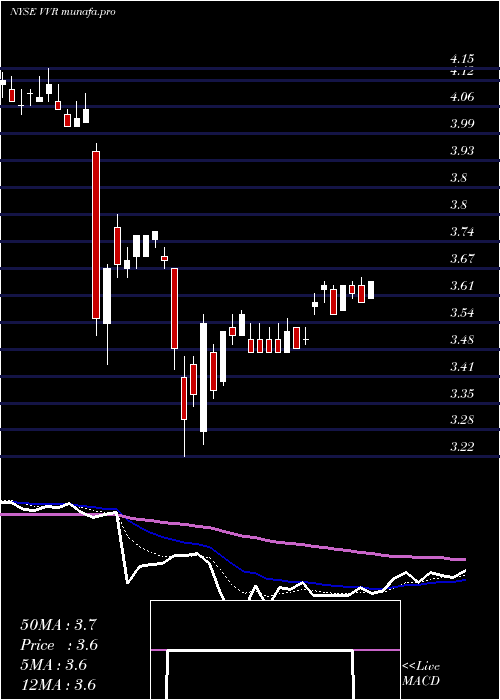This screenshot has height=700, width=500.
Task: Select the 3.93 price axis label
Action: pyautogui.click(x=462, y=150)
